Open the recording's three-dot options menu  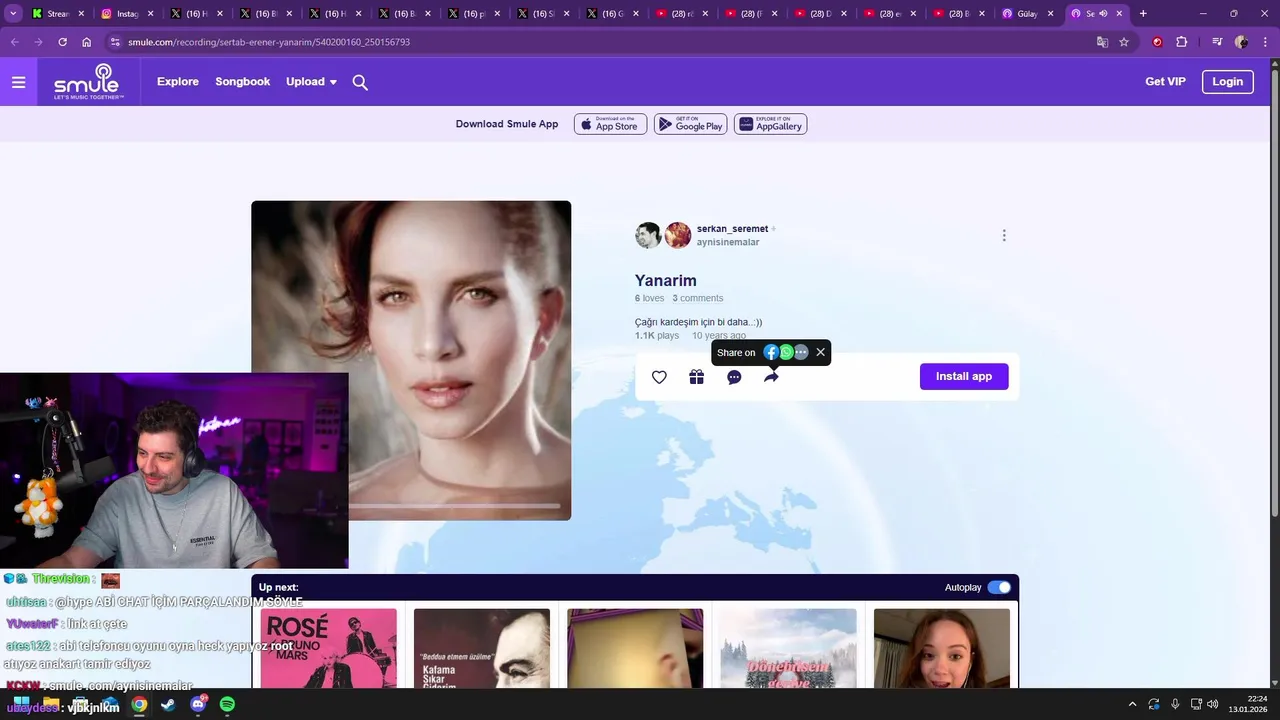pos(1004,236)
